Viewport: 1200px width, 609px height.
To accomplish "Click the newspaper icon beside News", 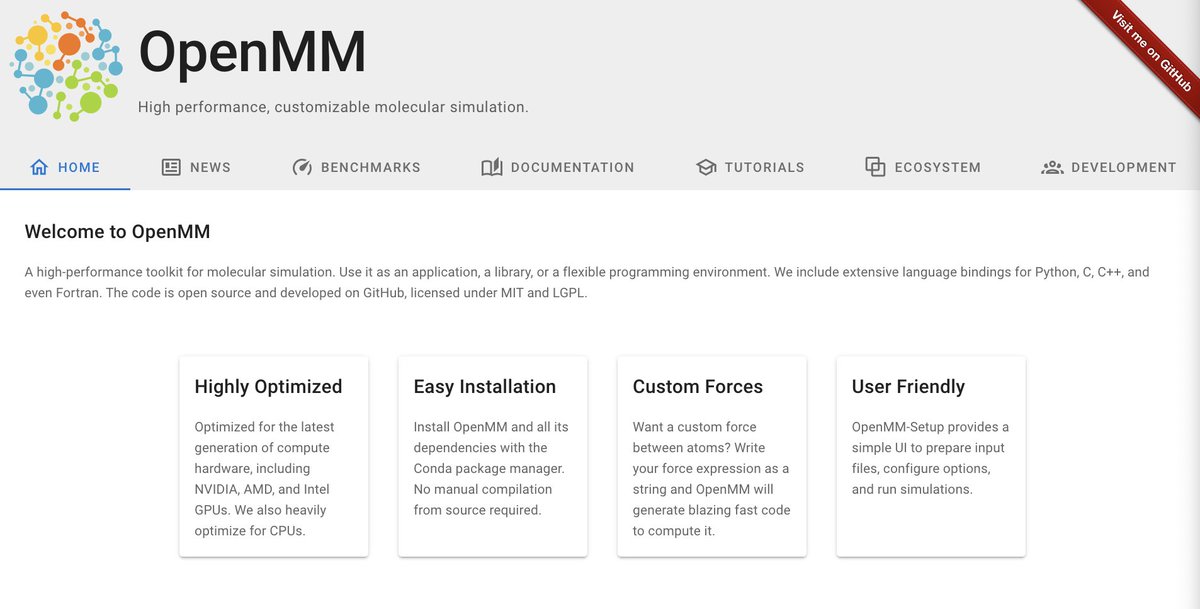I will [x=171, y=167].
